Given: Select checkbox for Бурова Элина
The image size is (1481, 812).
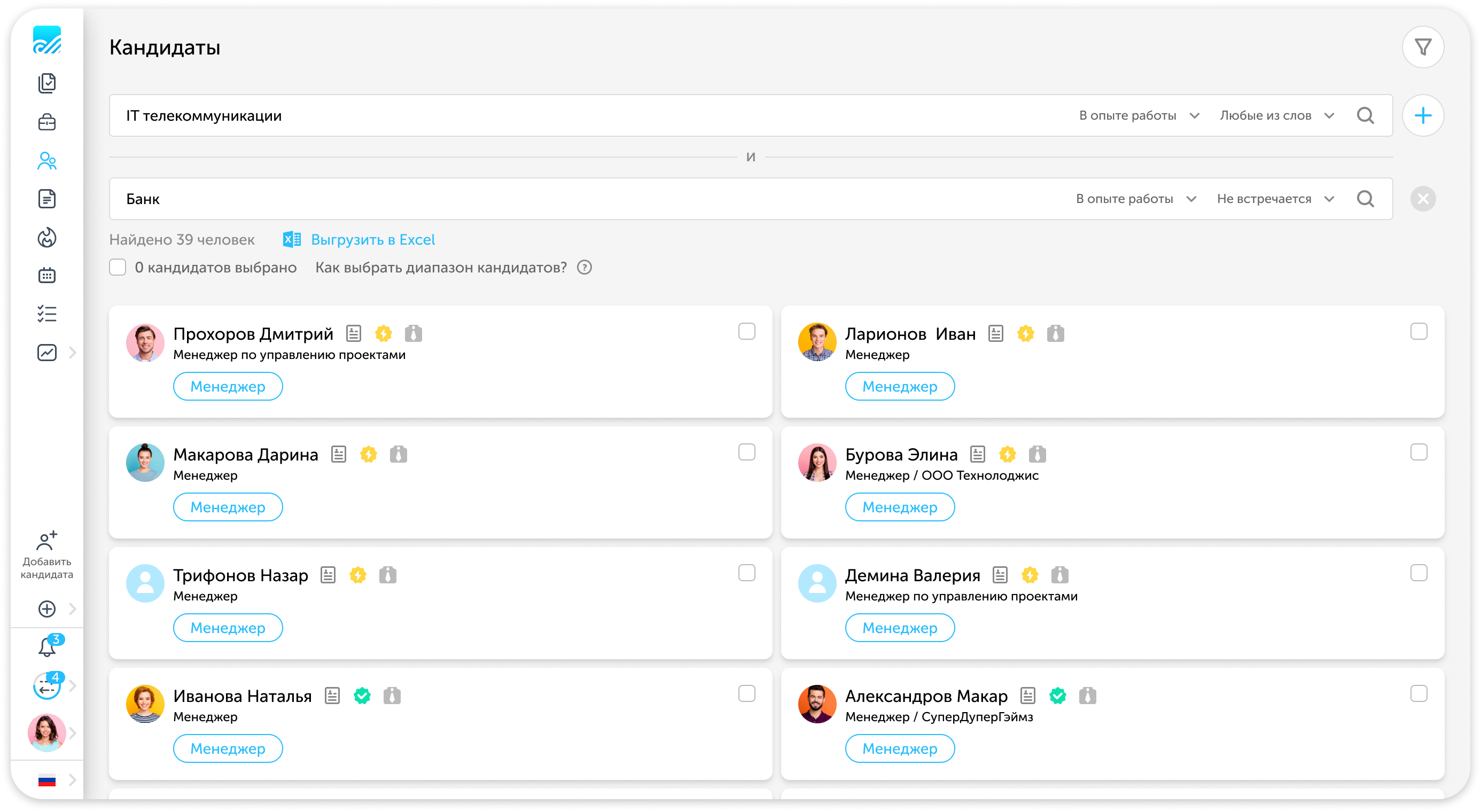Looking at the screenshot, I should 1419,452.
